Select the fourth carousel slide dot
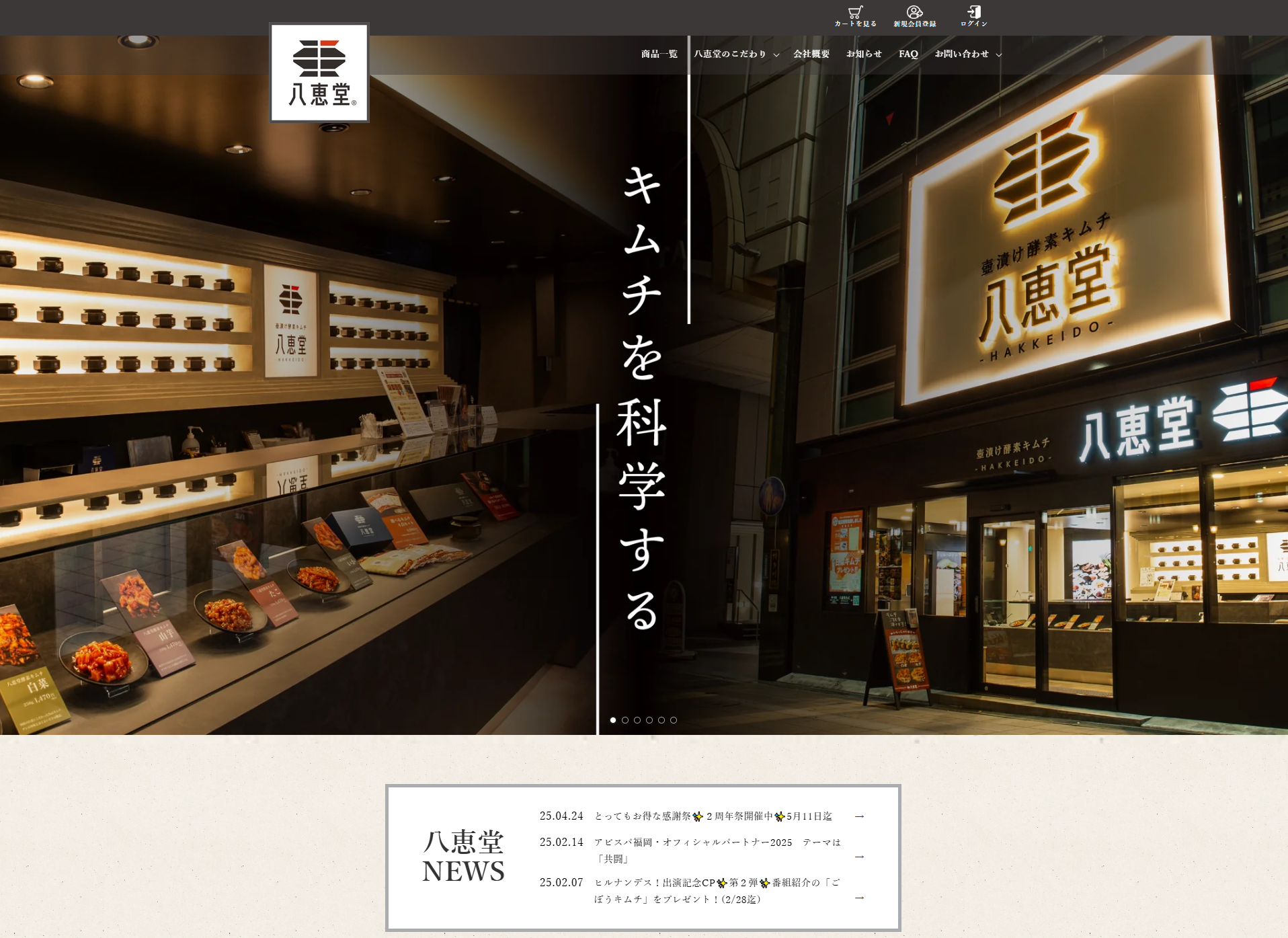The height and width of the screenshot is (938, 1288). pyautogui.click(x=649, y=720)
